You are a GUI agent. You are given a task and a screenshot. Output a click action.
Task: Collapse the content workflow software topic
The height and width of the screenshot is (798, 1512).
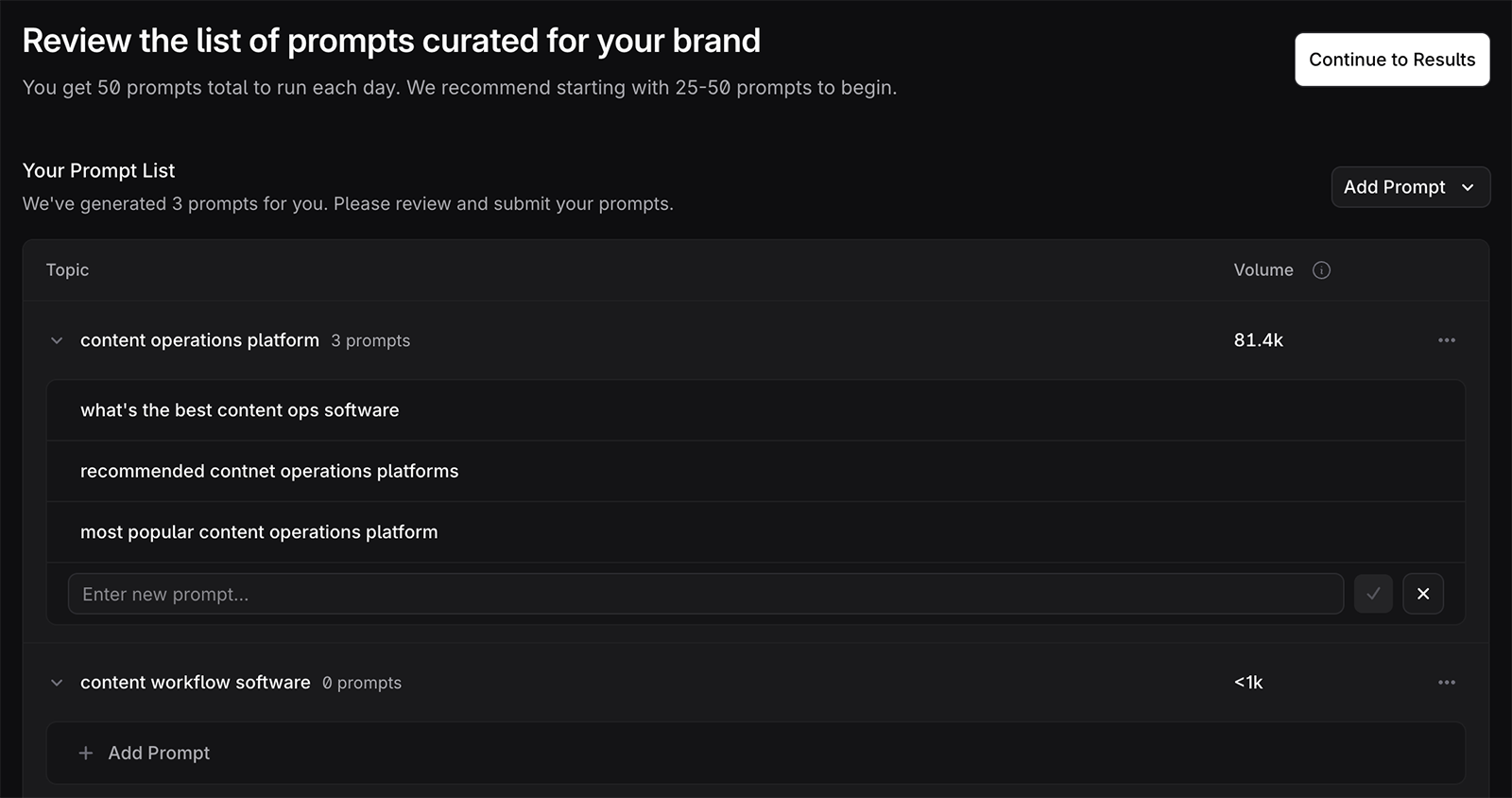point(57,683)
